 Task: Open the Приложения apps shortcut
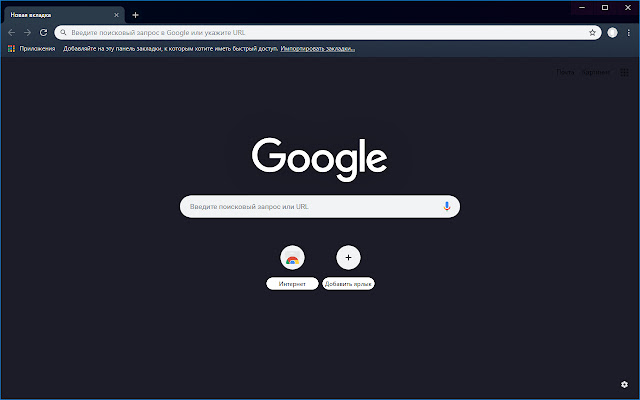31,49
